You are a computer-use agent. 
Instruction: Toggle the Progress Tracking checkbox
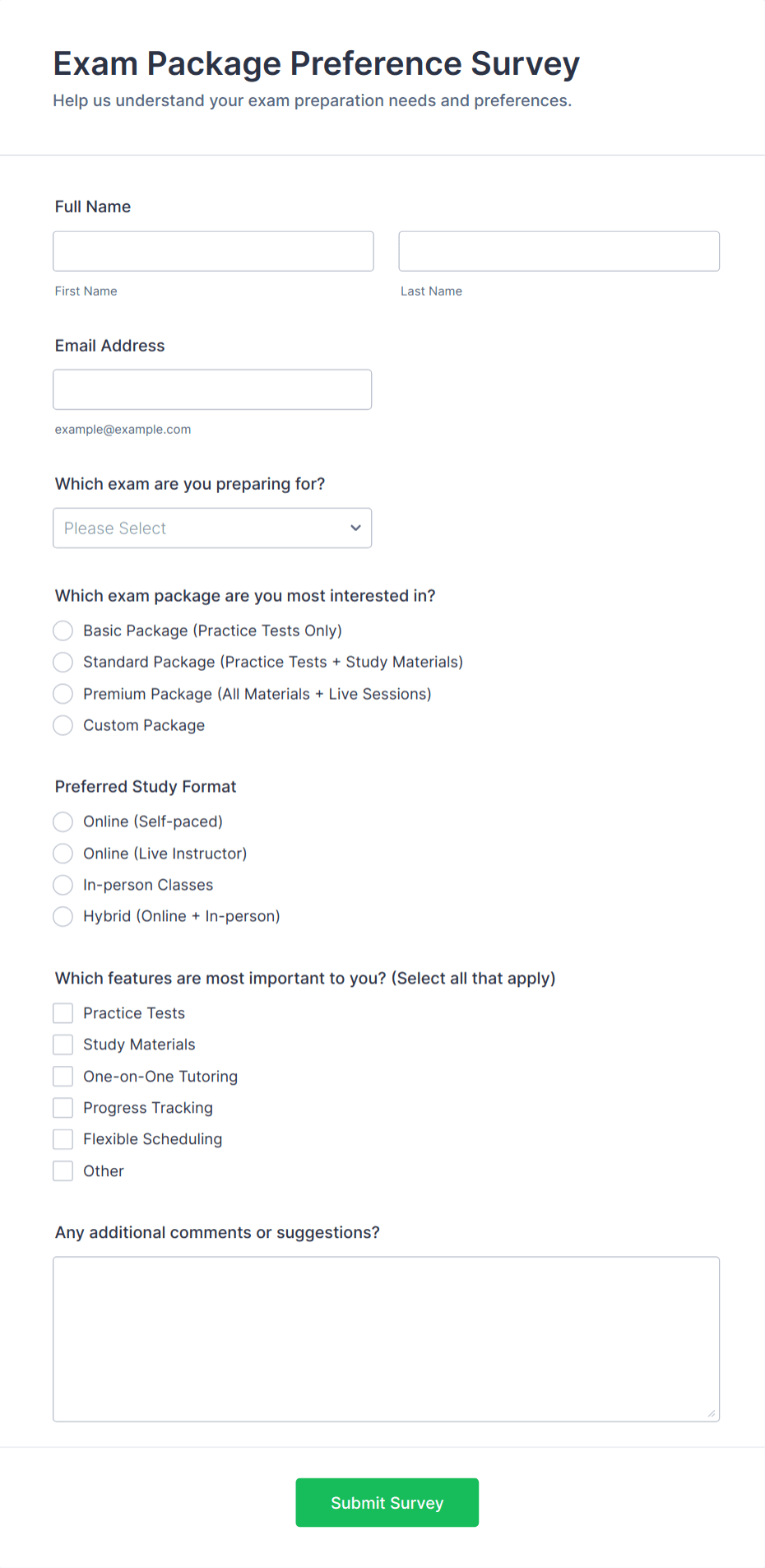(x=63, y=1107)
